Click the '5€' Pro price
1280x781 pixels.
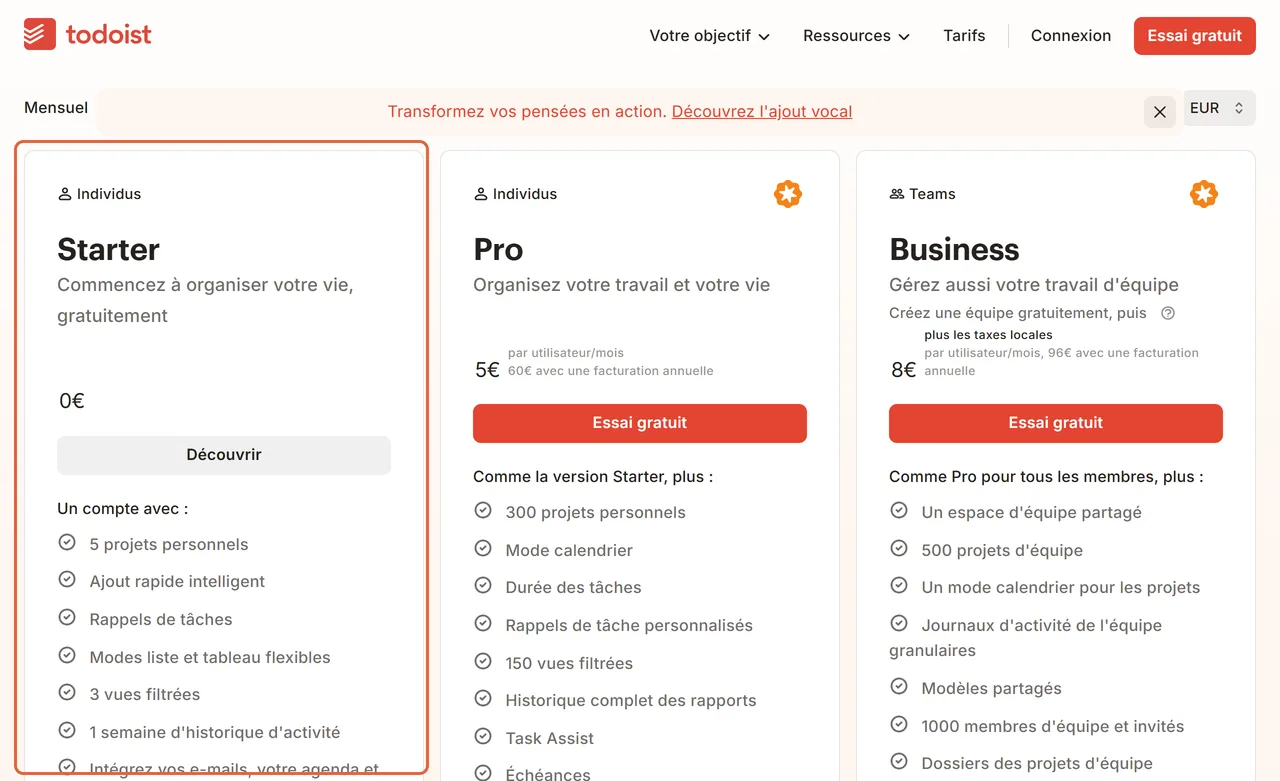click(487, 370)
